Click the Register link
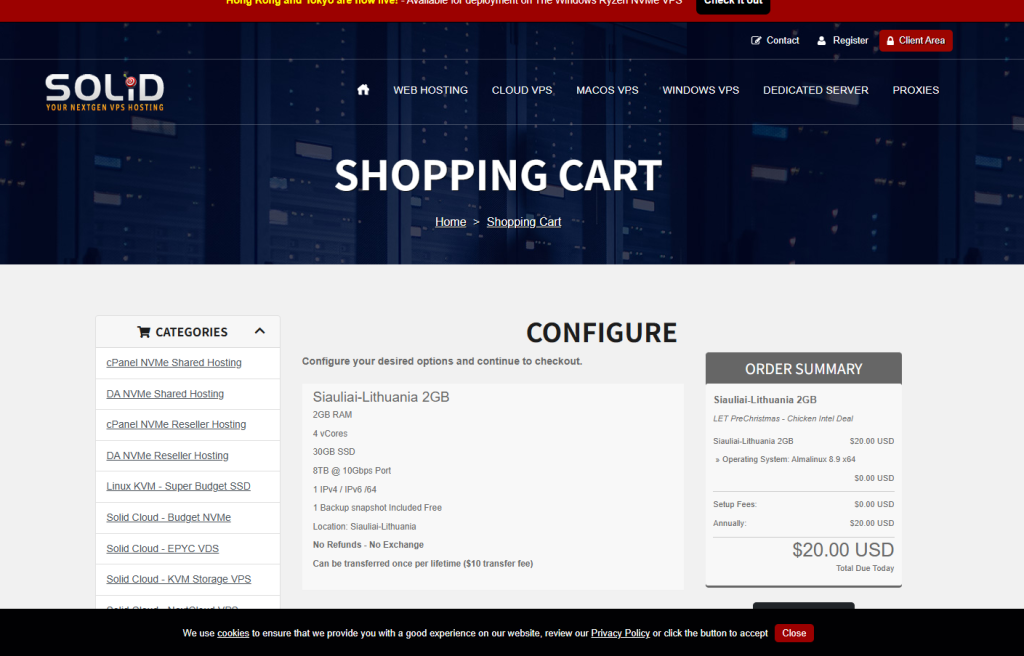The width and height of the screenshot is (1024, 656). click(842, 41)
